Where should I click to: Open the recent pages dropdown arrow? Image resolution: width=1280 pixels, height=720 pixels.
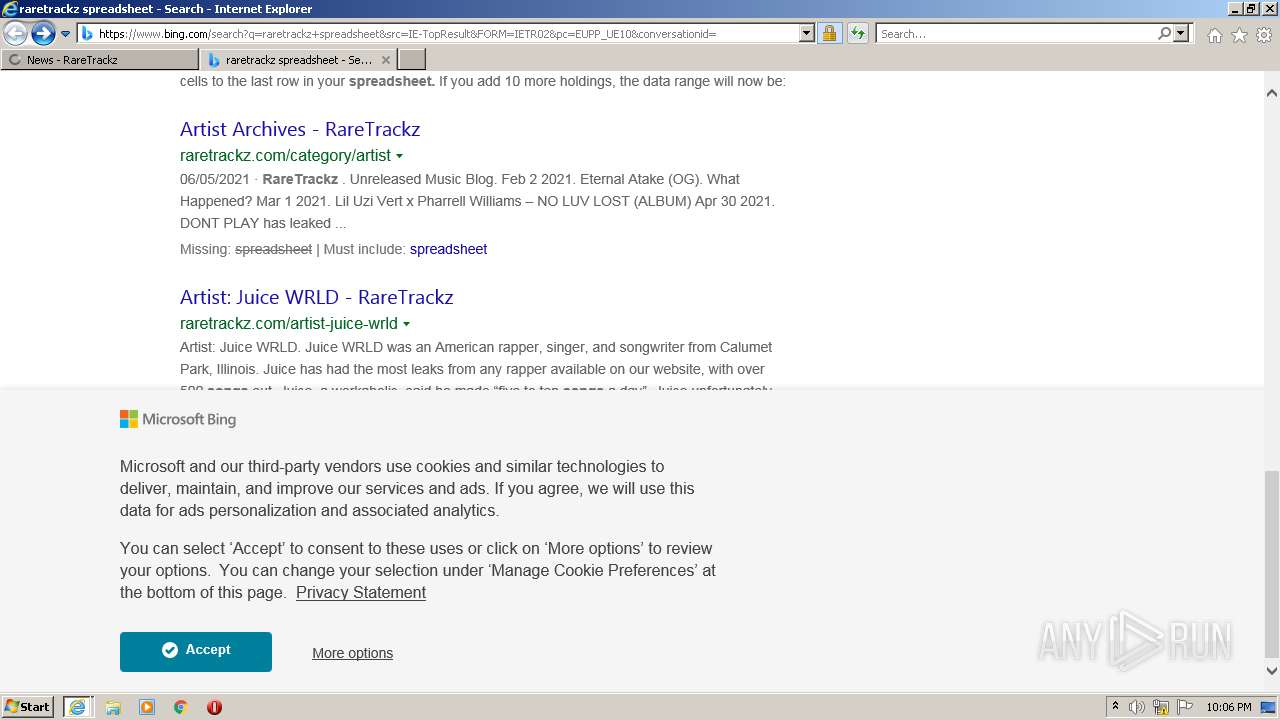(x=65, y=34)
